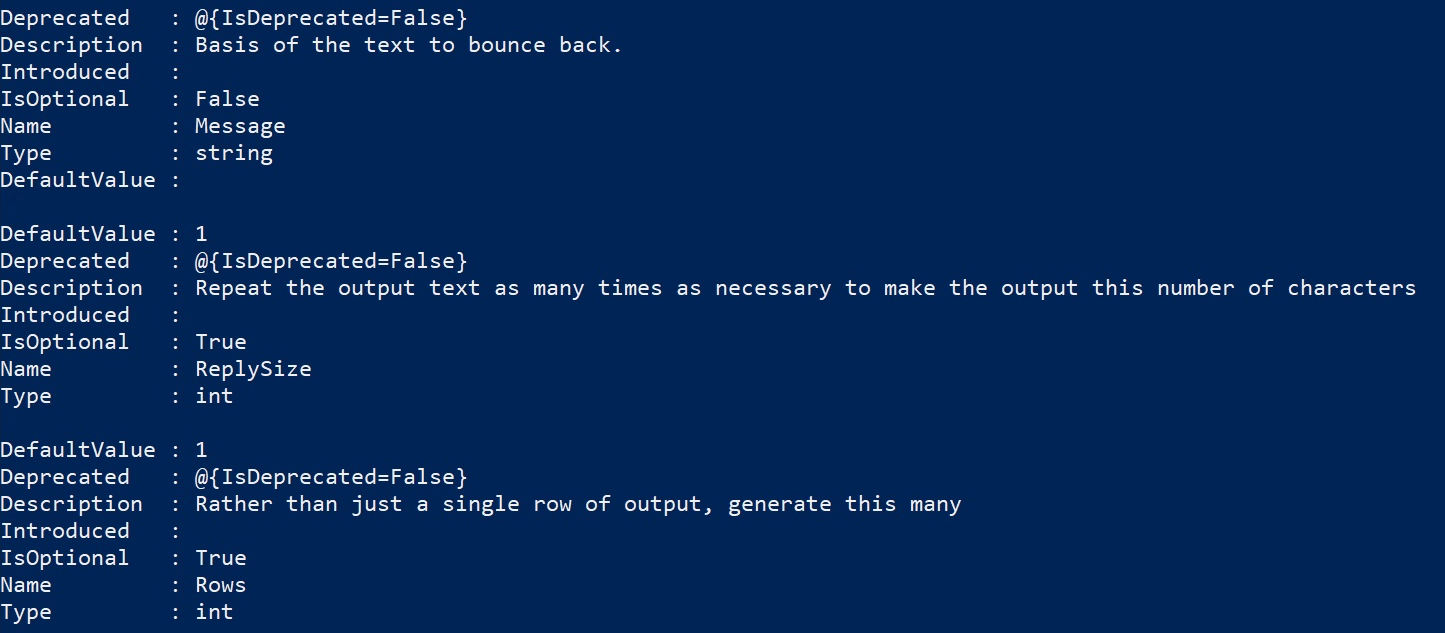Click the text 'Basis of the text to bounce back.'
Image resolution: width=1445 pixels, height=633 pixels.
[408, 45]
